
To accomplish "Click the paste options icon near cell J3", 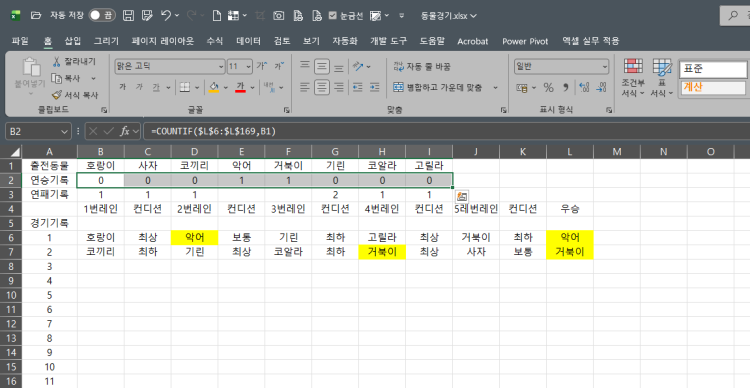I will coord(462,196).
